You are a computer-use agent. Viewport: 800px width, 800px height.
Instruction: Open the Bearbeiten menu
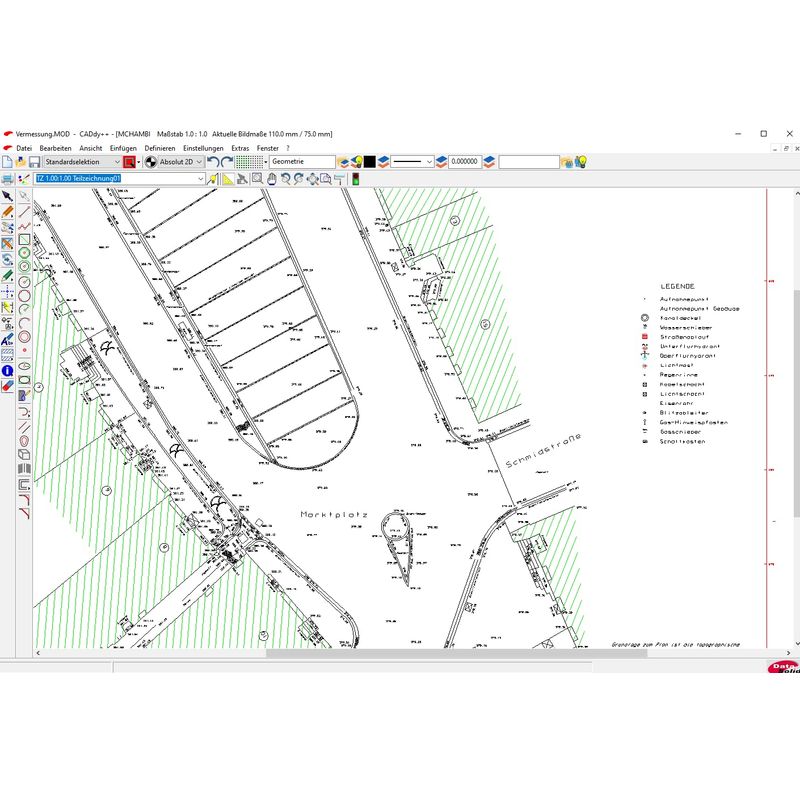point(55,148)
